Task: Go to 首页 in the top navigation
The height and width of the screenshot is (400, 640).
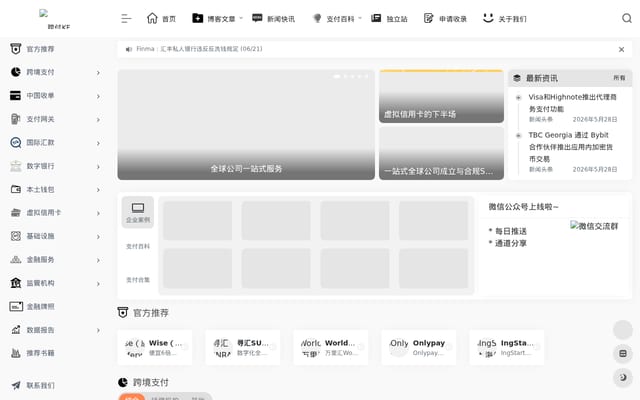Action: [161, 18]
